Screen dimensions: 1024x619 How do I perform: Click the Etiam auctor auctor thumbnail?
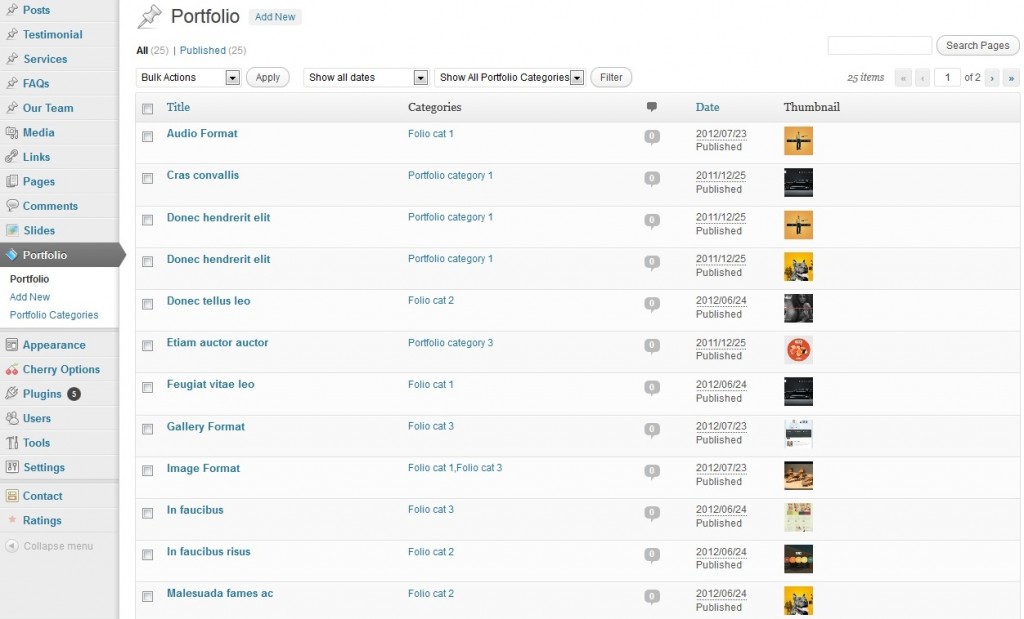(x=798, y=350)
